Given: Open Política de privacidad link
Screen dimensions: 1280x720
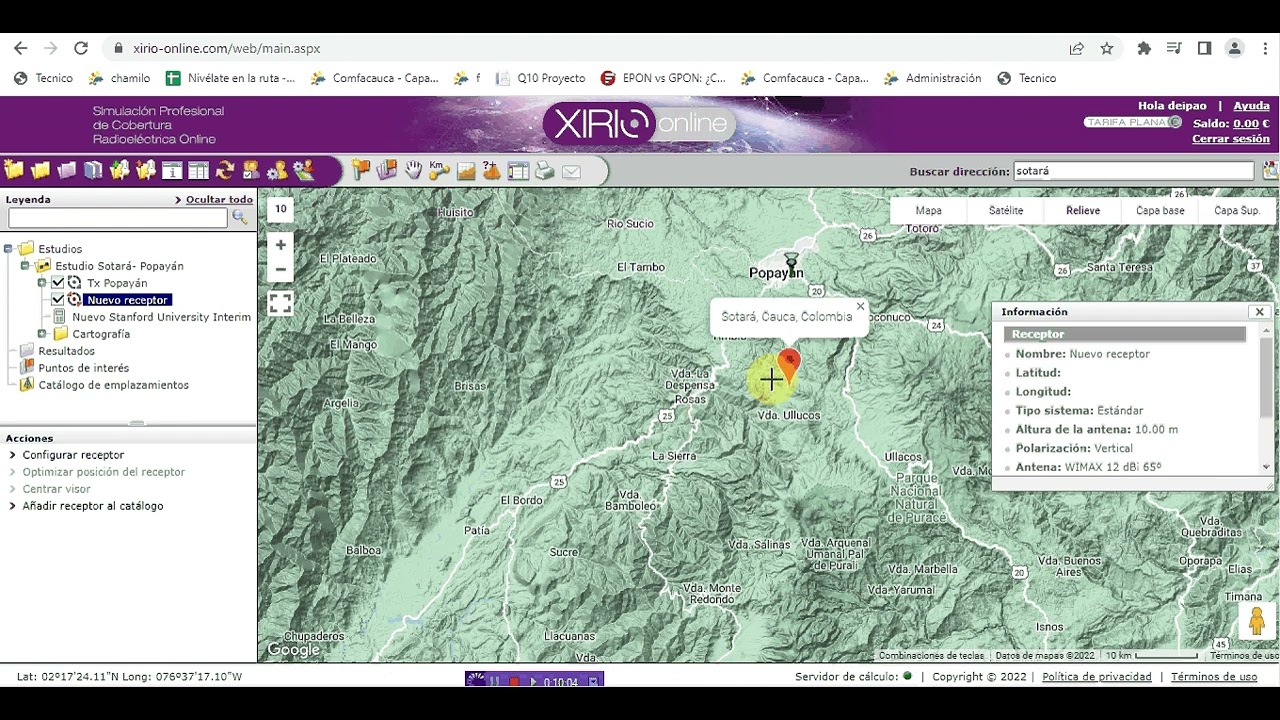Looking at the screenshot, I should click(1097, 677).
